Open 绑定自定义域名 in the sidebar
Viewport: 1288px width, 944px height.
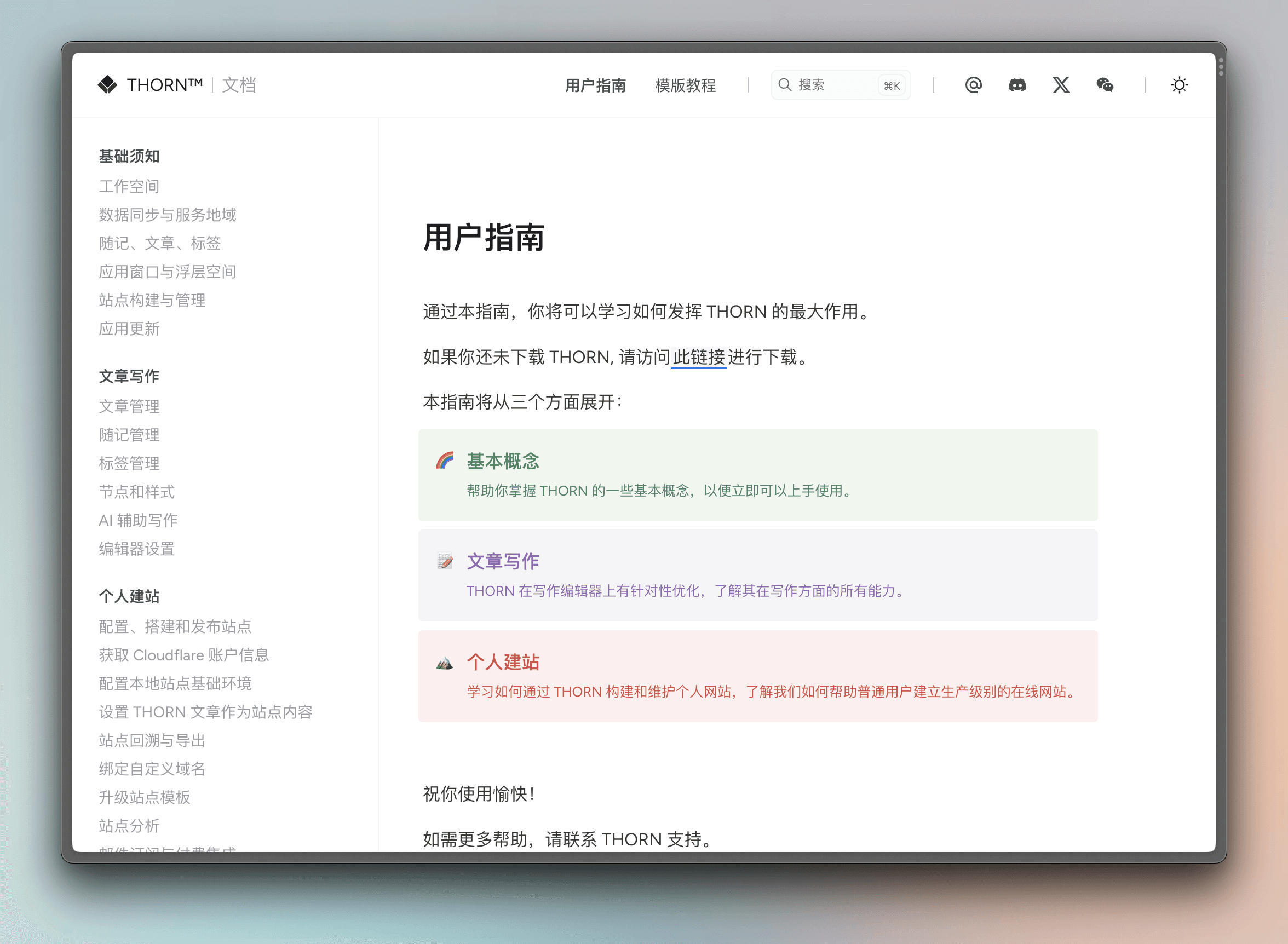pyautogui.click(x=152, y=769)
